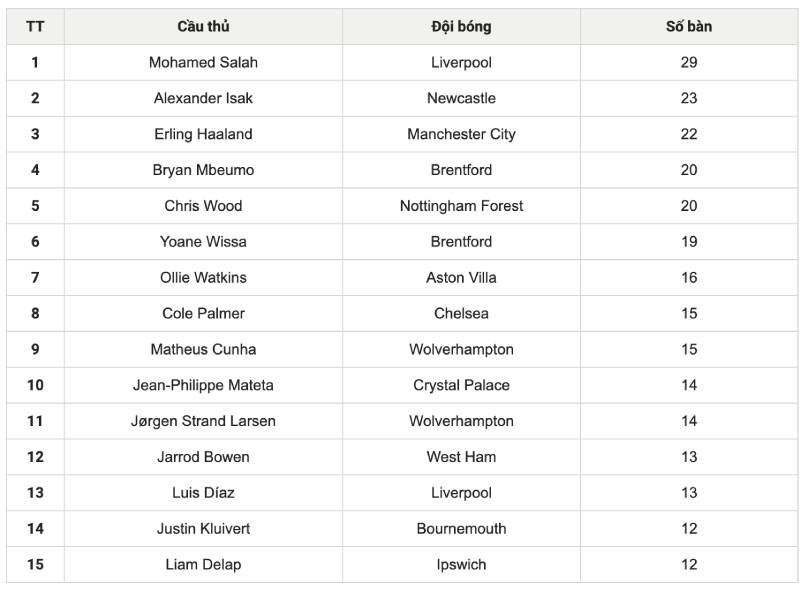Screen dimensions: 800x591
Task: Click on Bryan Mbeumo's name
Action: coord(203,170)
